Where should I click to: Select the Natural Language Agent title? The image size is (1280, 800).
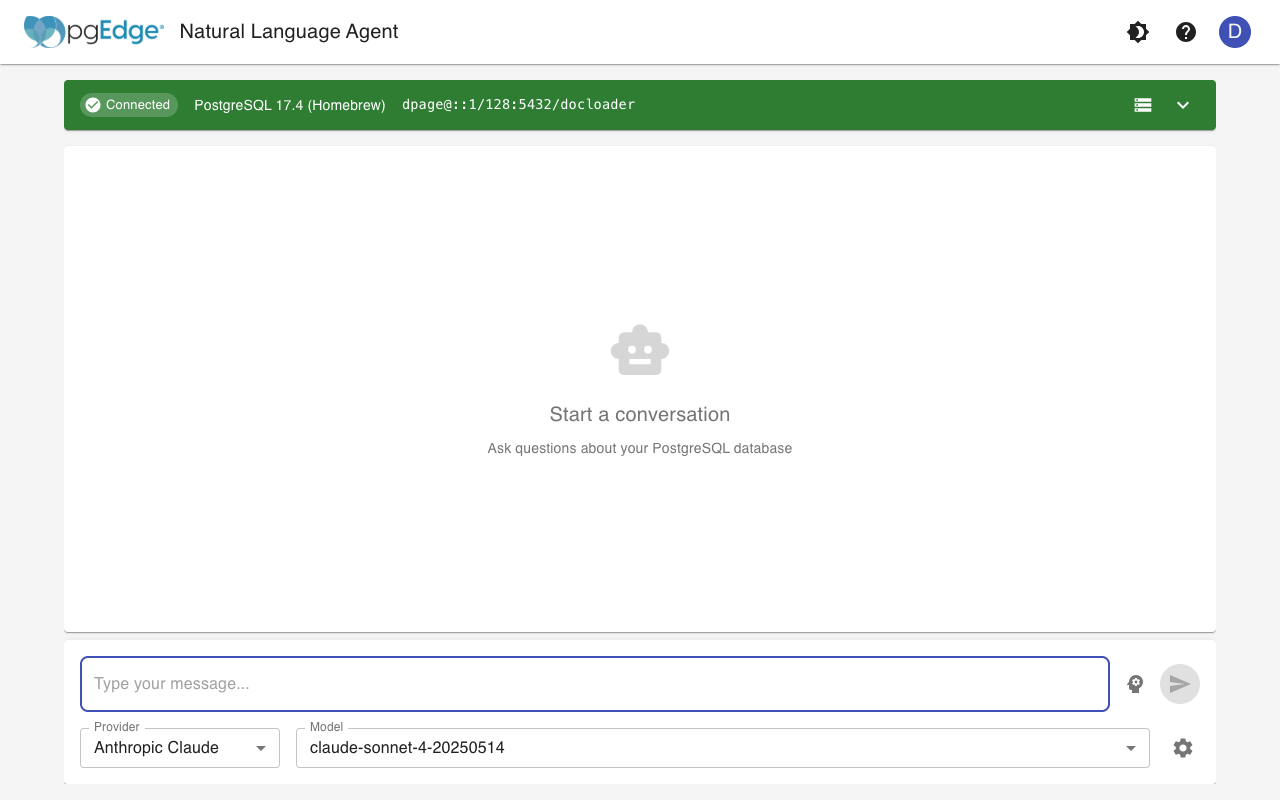(288, 31)
